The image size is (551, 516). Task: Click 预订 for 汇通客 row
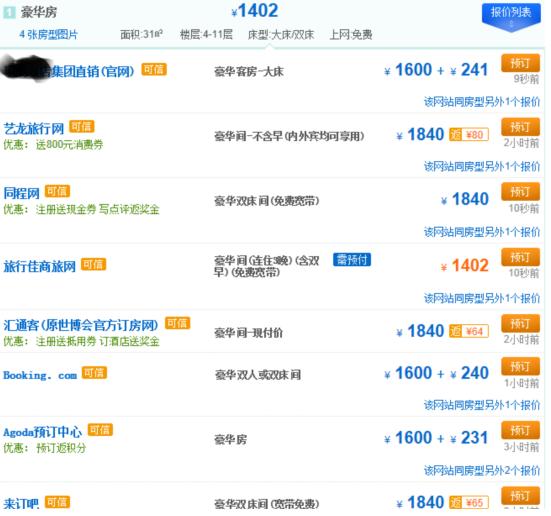pyautogui.click(x=520, y=323)
